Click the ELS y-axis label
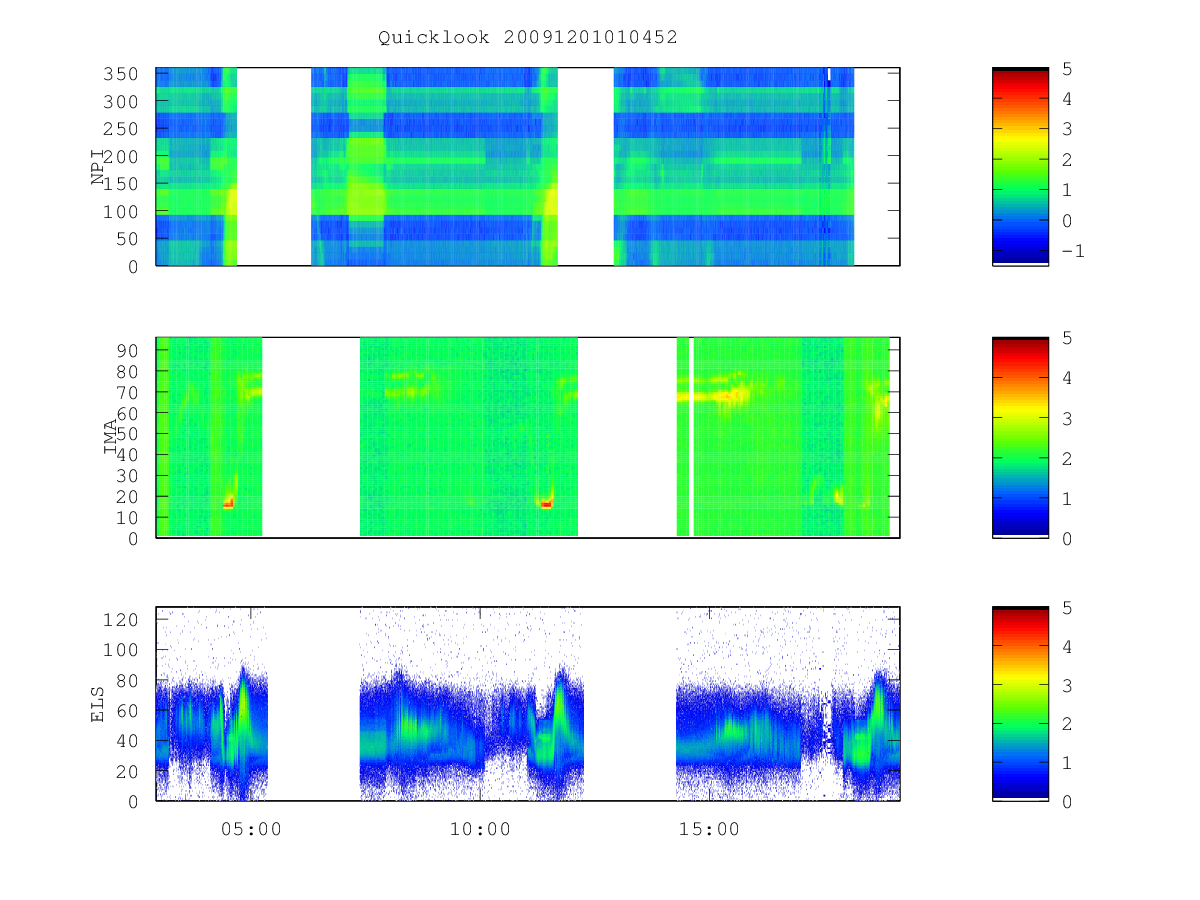 pyautogui.click(x=99, y=704)
